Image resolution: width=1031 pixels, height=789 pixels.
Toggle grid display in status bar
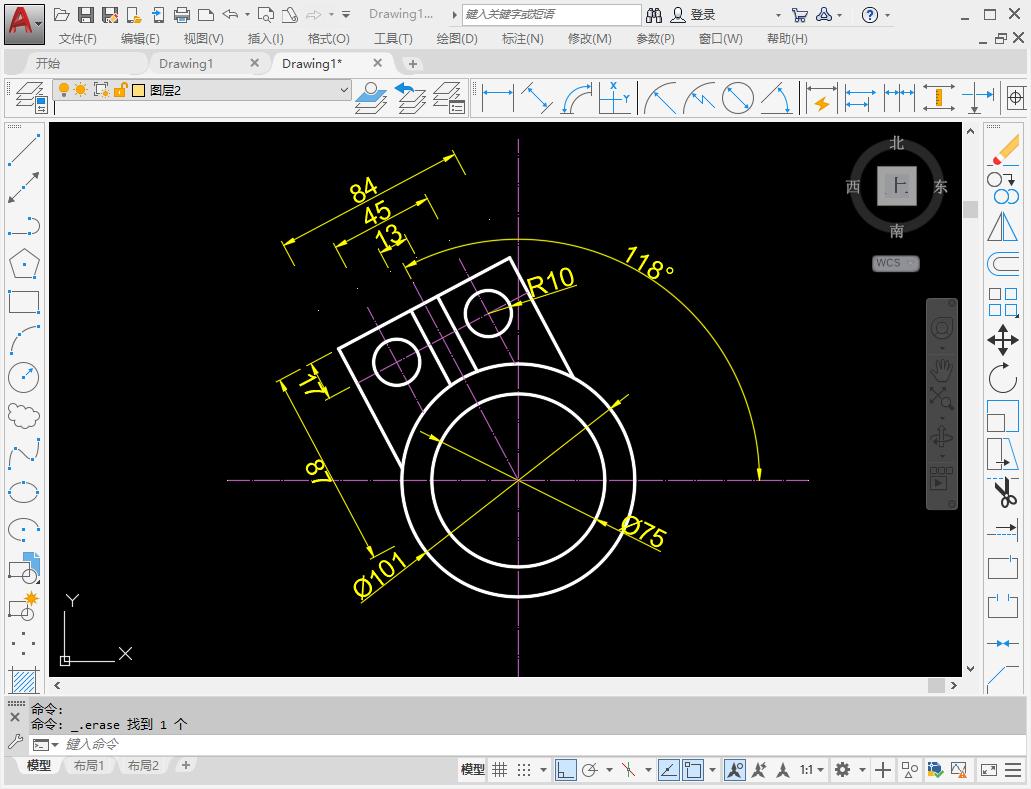click(499, 770)
